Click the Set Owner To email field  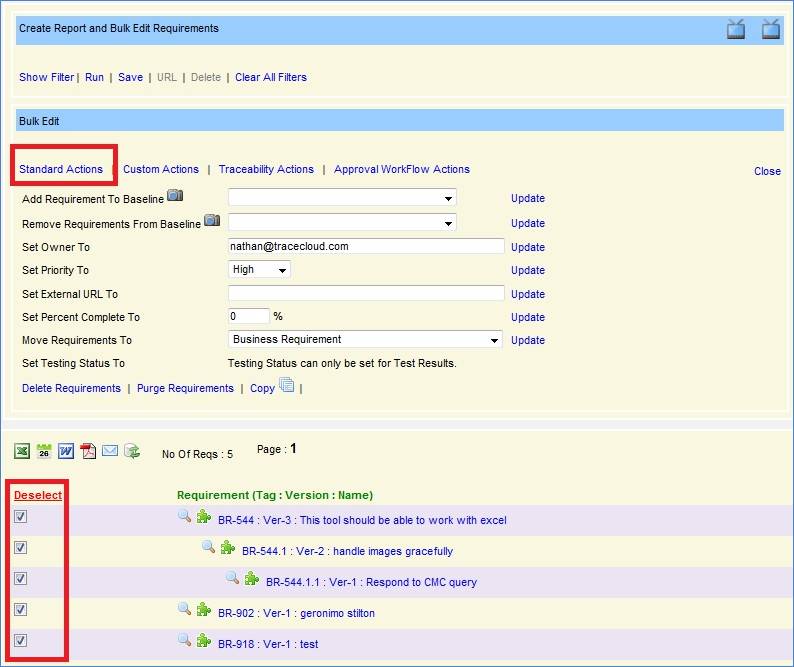(366, 246)
